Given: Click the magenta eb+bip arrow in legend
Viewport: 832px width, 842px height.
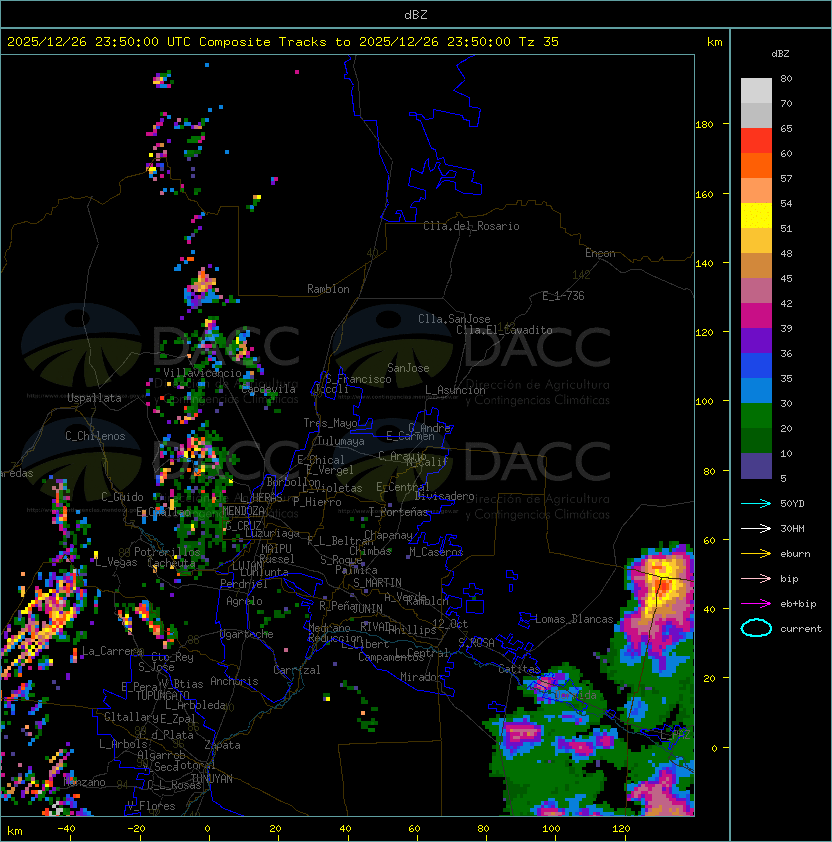Looking at the screenshot, I should [756, 604].
